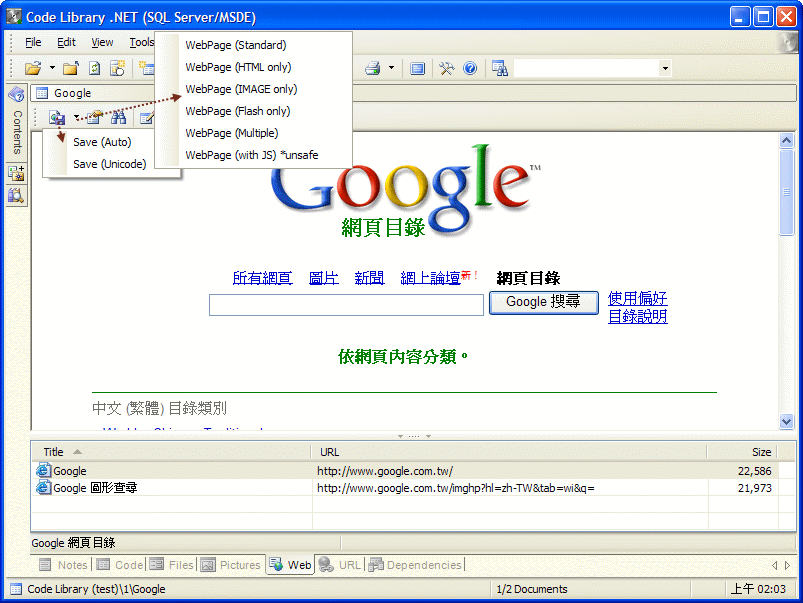Click the refresh document icon in the toolbar
Image resolution: width=803 pixels, height=603 pixels.
point(95,68)
